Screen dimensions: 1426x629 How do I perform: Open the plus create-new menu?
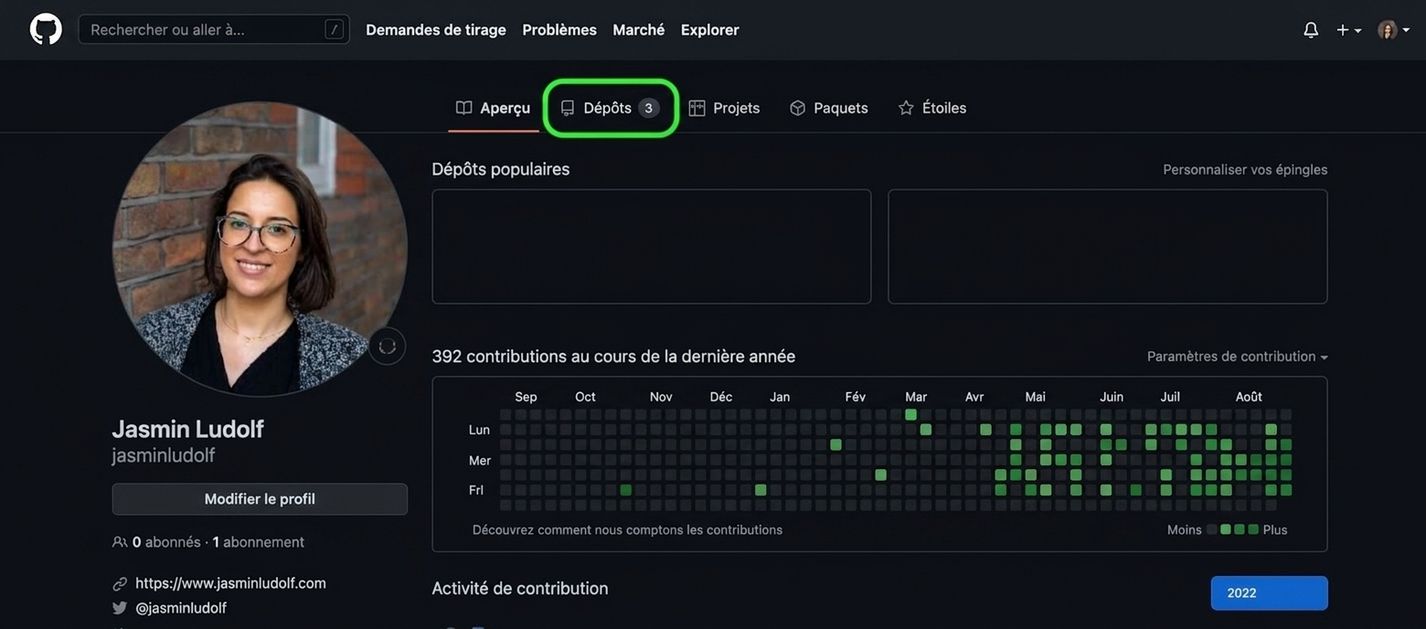pyautogui.click(x=1349, y=30)
